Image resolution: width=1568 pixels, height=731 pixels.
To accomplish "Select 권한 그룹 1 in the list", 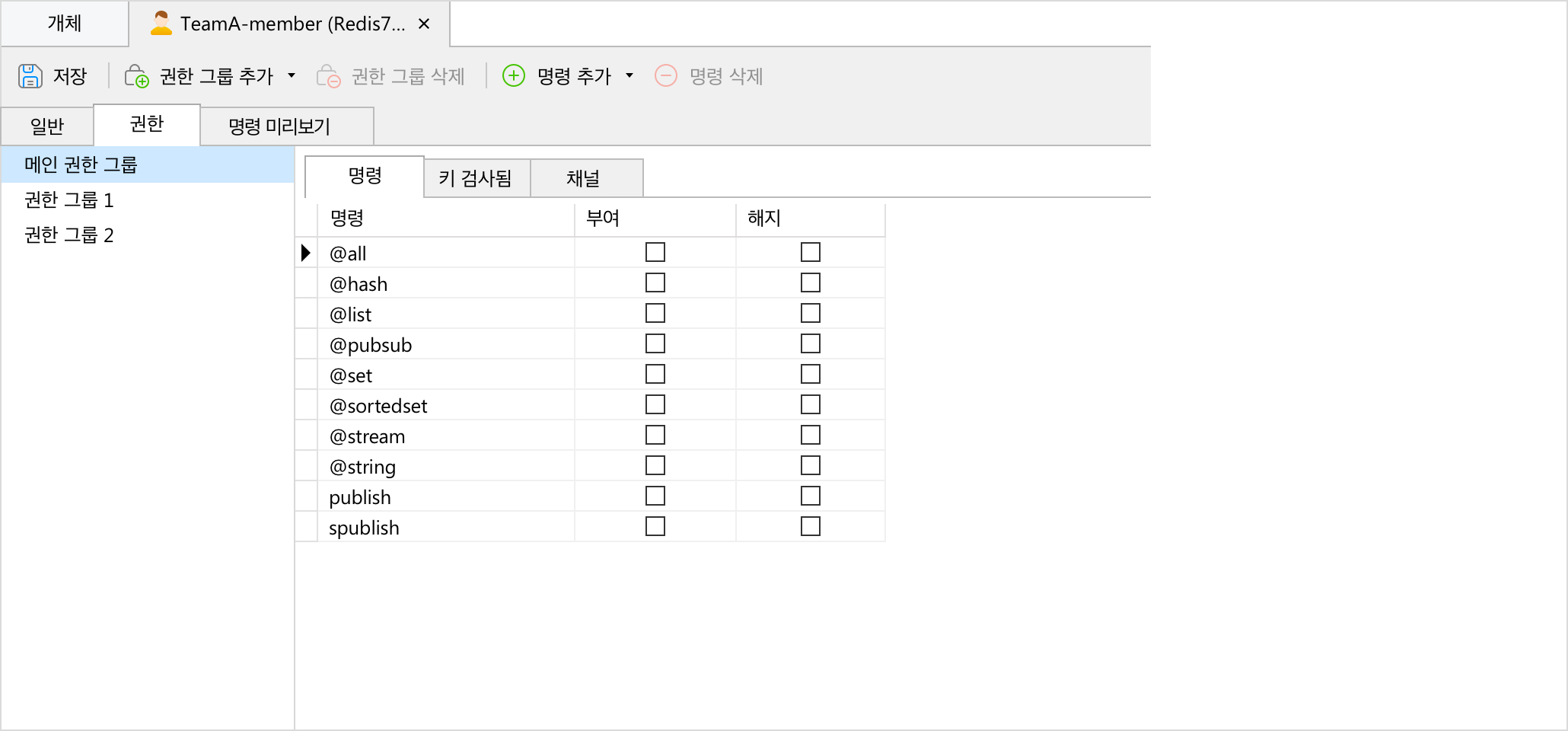I will tap(69, 200).
